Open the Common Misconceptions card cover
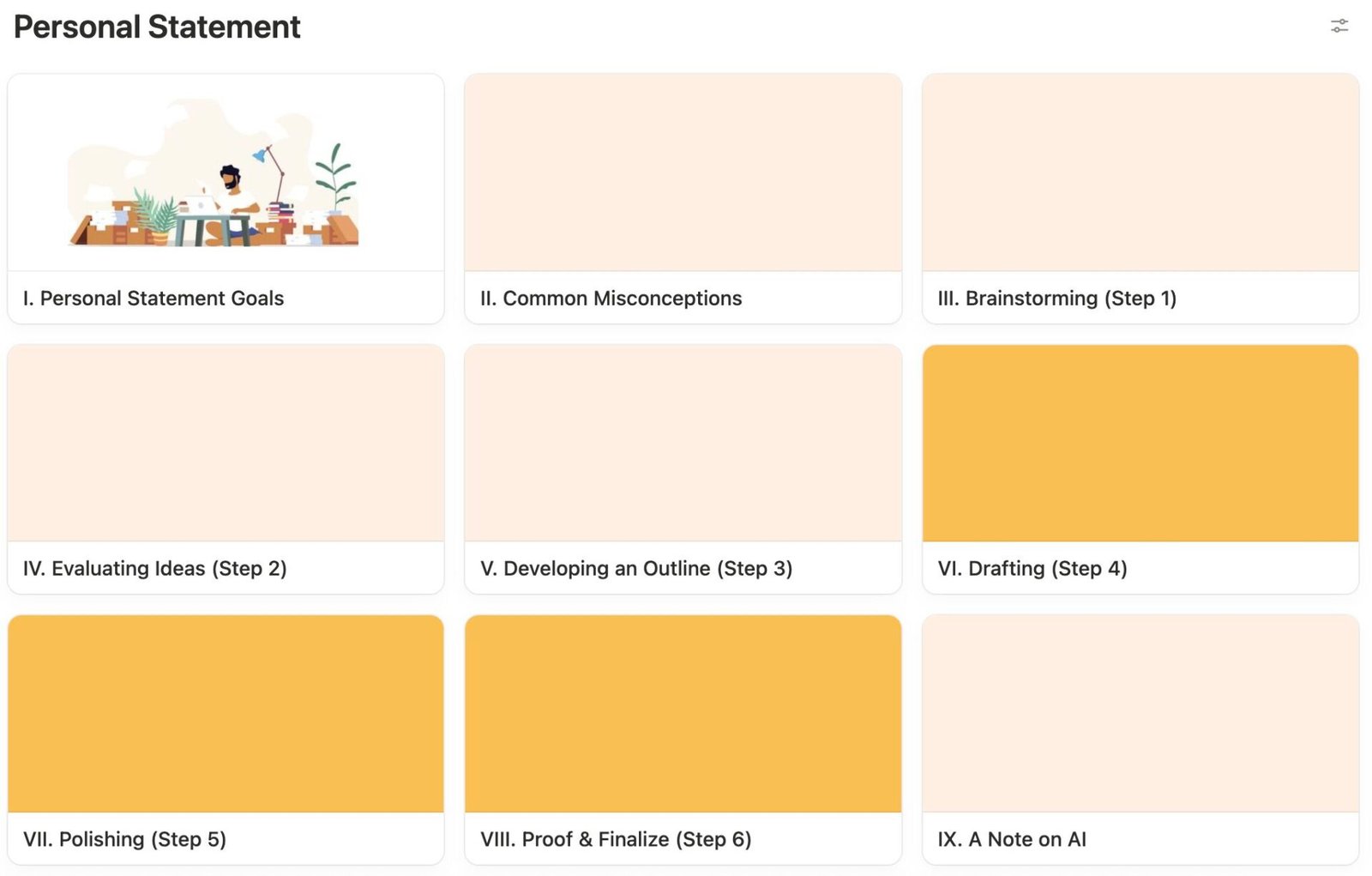Screen dimensions: 1372x876 [683, 172]
